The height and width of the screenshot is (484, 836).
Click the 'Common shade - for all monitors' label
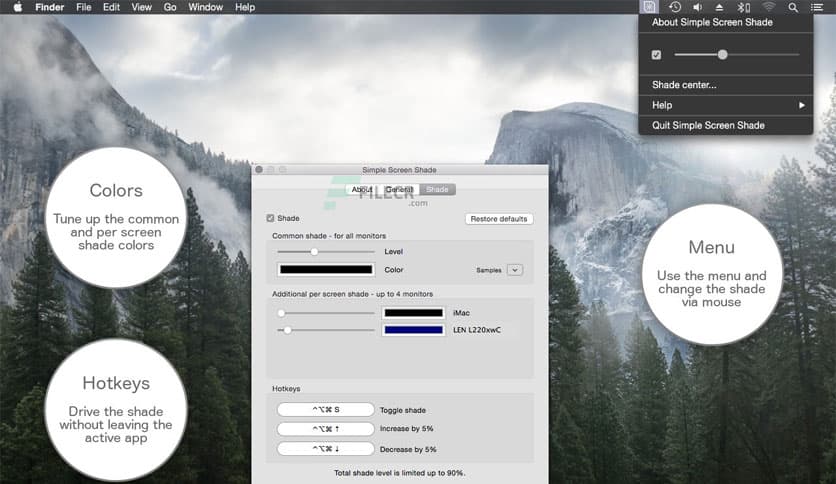[329, 236]
